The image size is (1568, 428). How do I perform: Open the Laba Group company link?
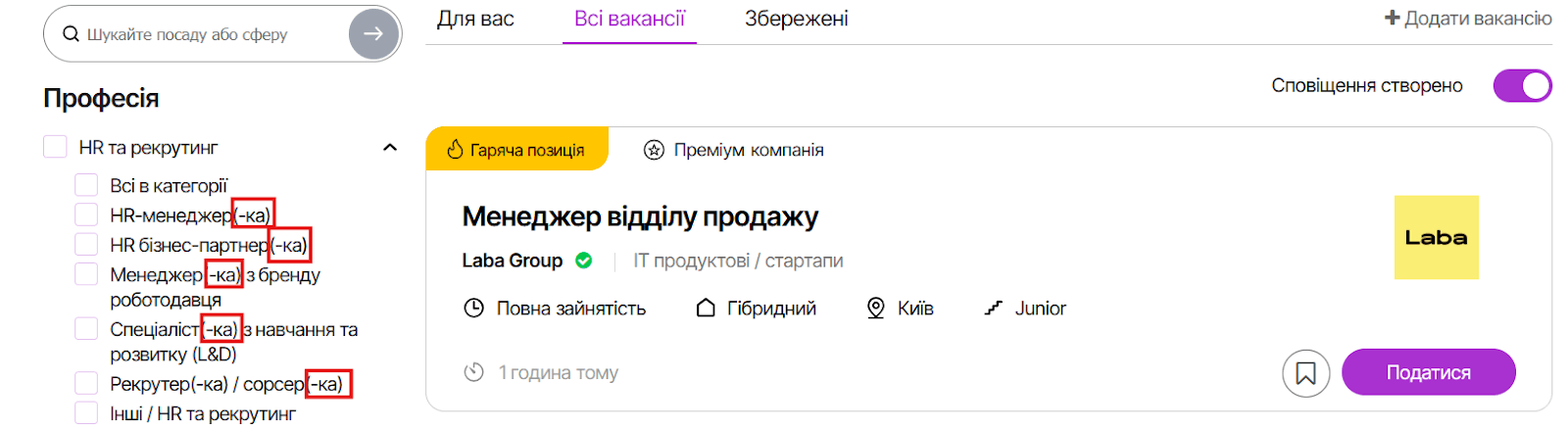[512, 261]
